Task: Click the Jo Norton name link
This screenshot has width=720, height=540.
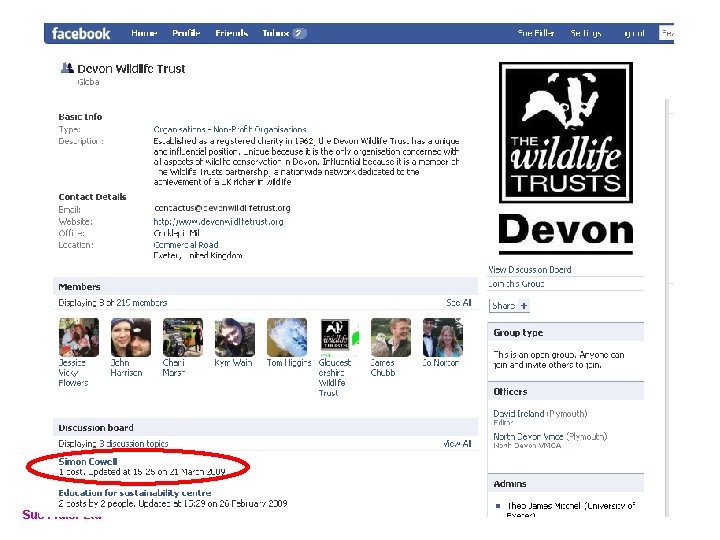Action: [x=440, y=363]
